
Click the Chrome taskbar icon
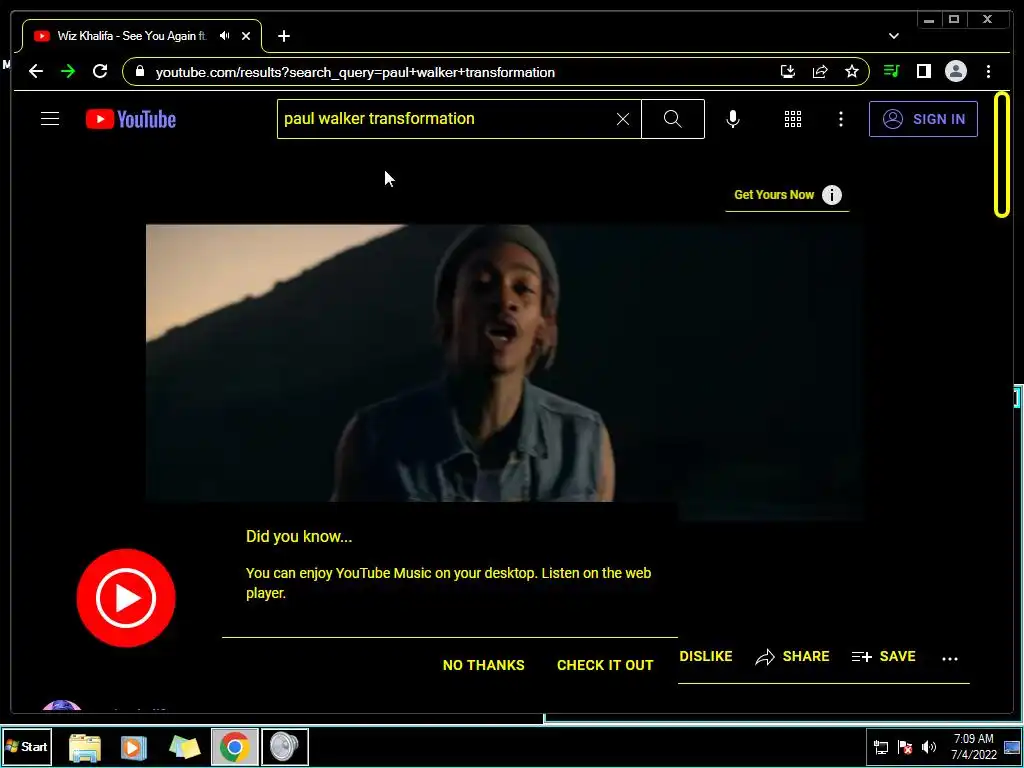(234, 746)
